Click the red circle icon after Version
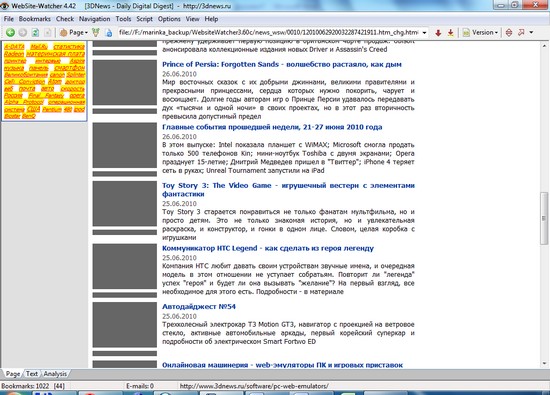Viewport: 550px width, 395px height. pyautogui.click(x=509, y=33)
